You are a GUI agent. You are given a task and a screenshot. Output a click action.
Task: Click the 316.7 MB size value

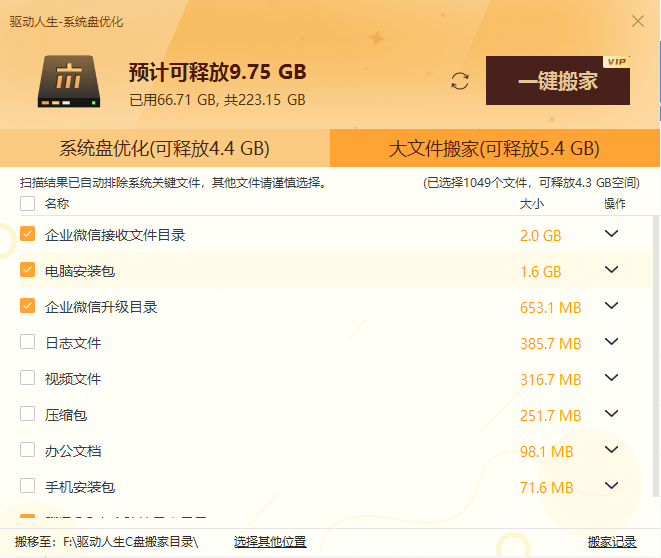point(551,380)
